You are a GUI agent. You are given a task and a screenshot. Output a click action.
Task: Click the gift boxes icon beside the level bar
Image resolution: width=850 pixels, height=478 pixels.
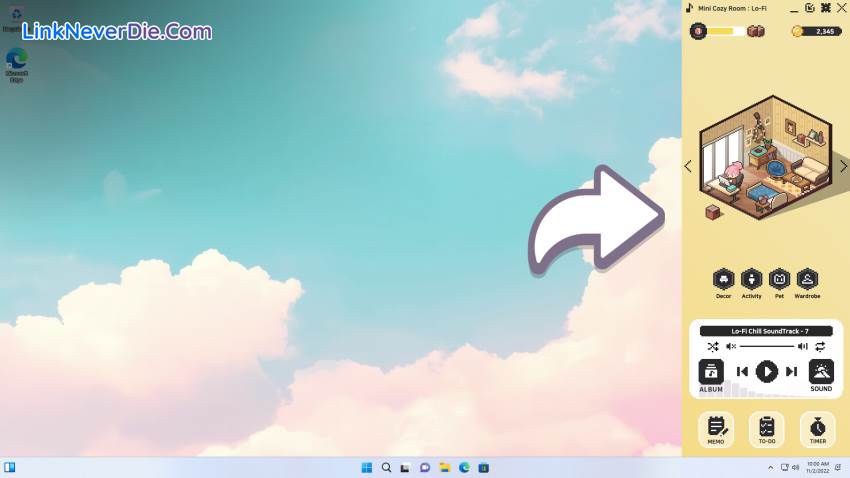coord(756,31)
